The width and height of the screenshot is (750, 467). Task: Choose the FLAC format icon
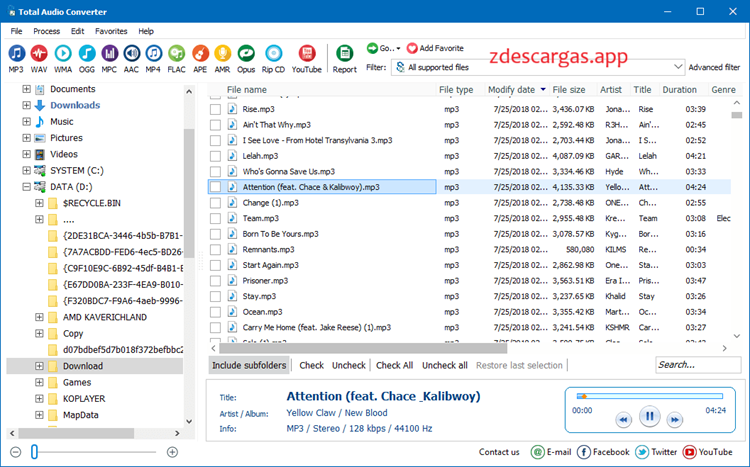click(176, 54)
